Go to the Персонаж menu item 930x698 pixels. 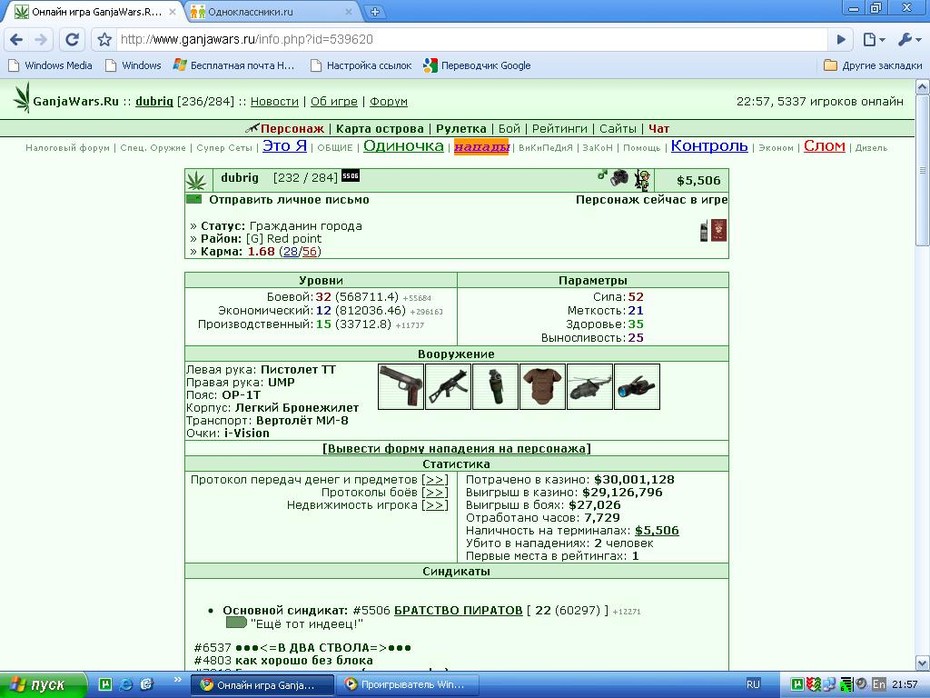click(292, 129)
